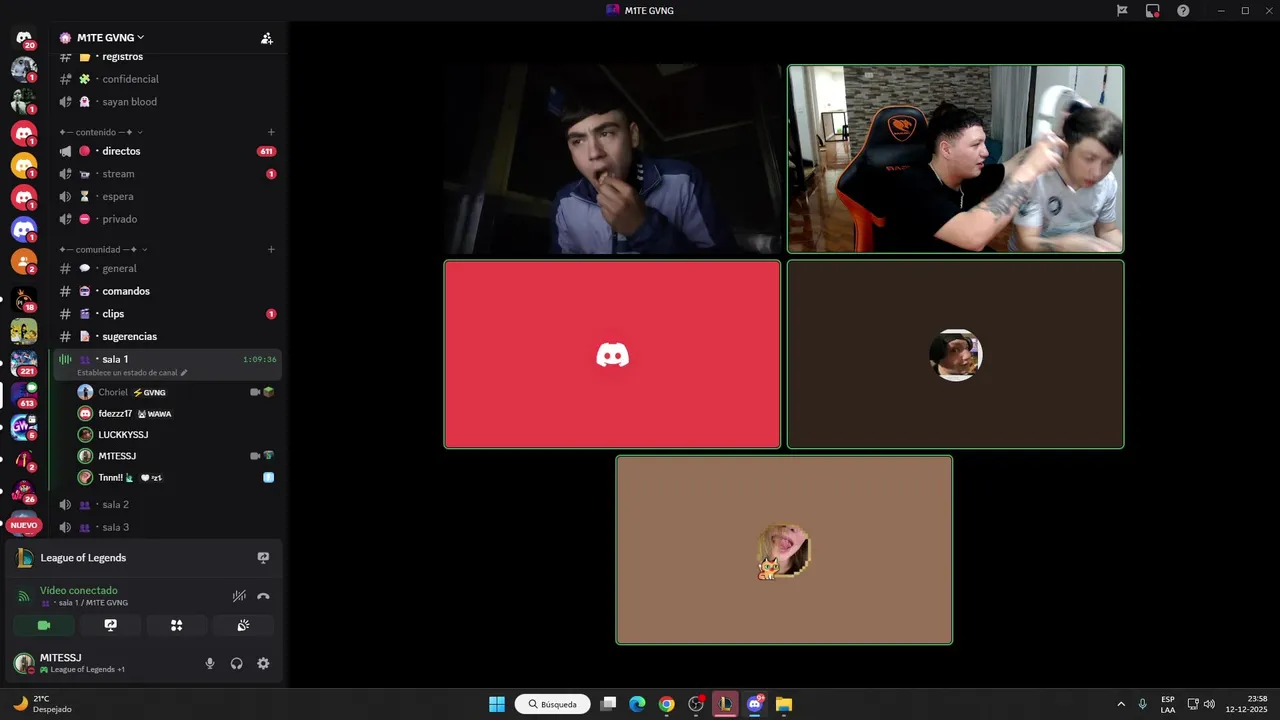This screenshot has height=720, width=1280.
Task: Open the sugerencias channel
Action: 167,336
